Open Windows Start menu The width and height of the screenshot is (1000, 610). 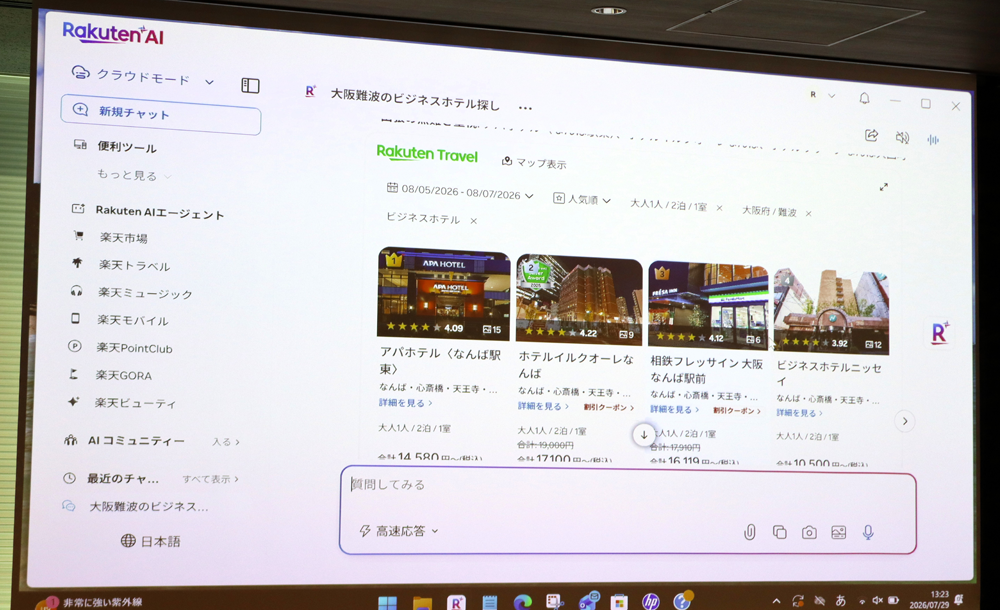(387, 602)
